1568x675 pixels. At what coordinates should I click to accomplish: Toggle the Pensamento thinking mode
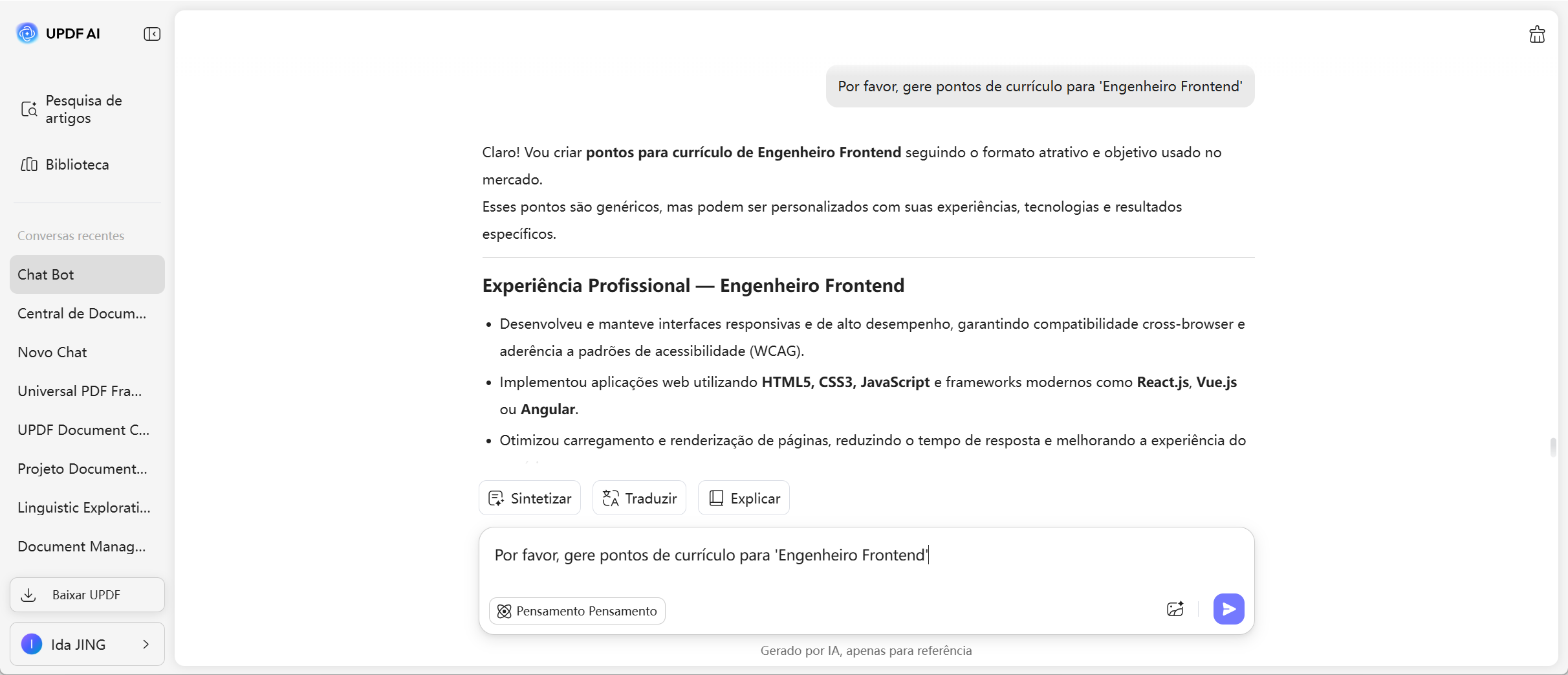click(577, 611)
